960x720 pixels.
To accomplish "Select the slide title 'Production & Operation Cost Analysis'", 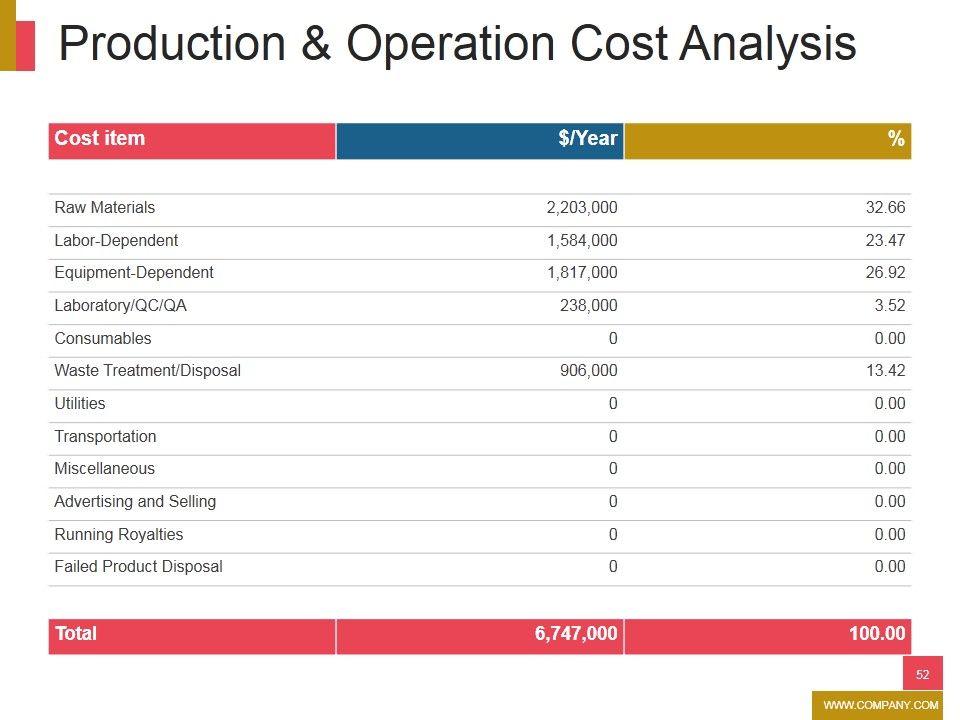I will [457, 45].
